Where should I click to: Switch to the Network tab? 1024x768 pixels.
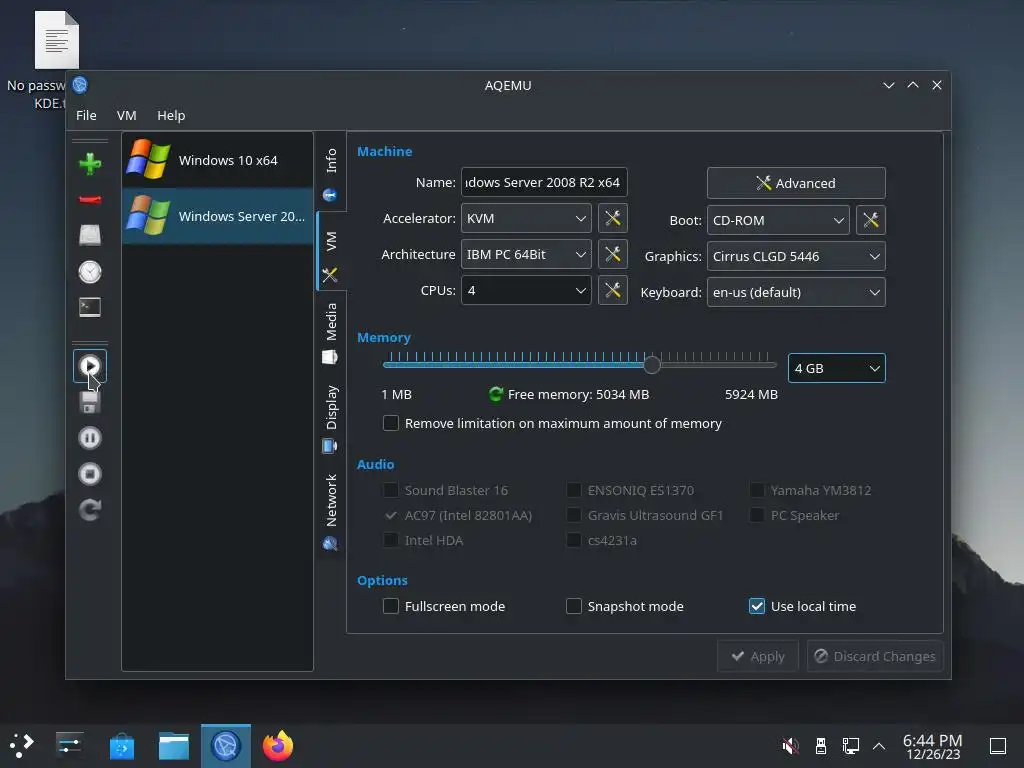[330, 511]
